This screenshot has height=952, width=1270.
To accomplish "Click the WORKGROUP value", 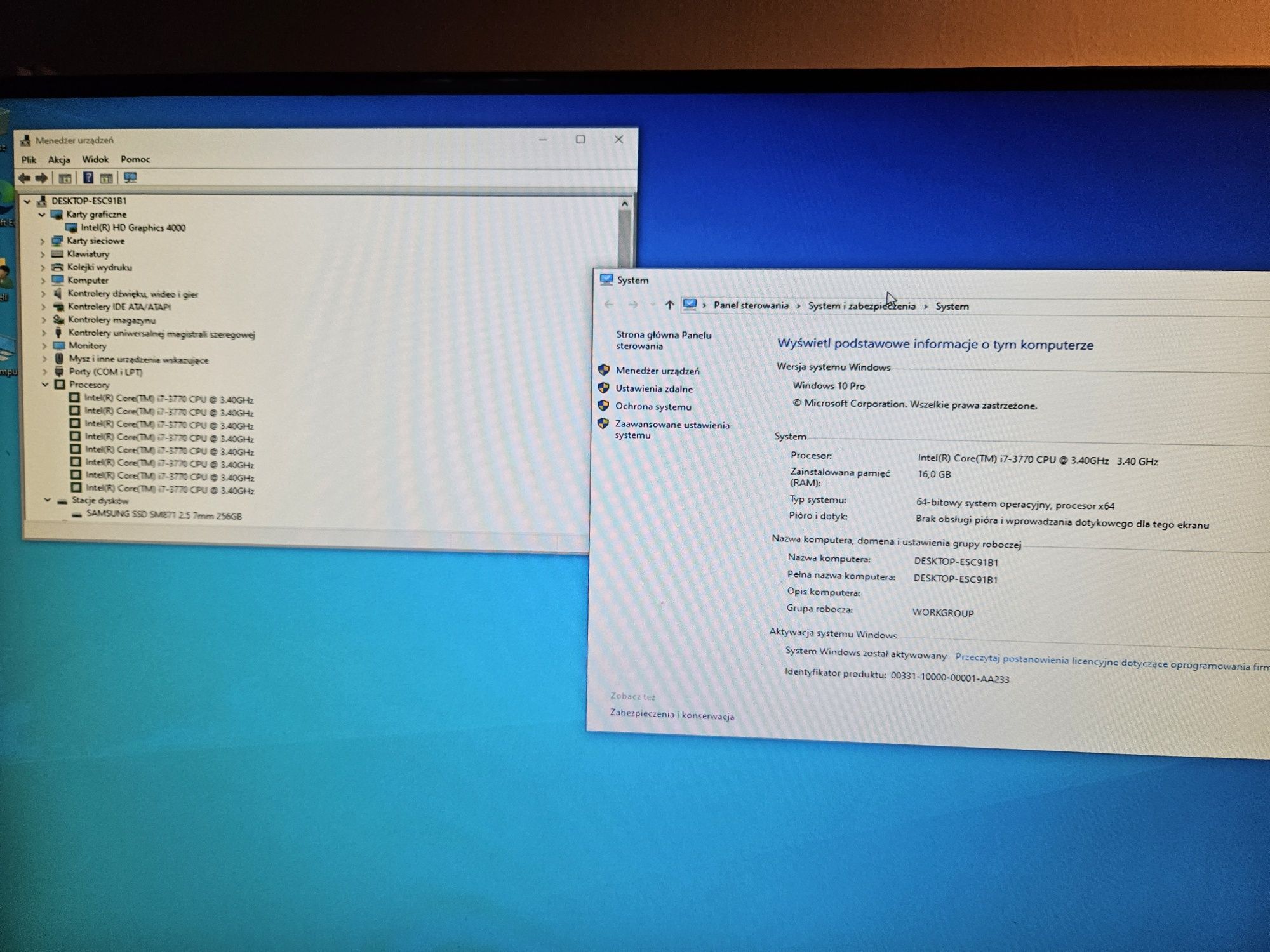I will [943, 612].
